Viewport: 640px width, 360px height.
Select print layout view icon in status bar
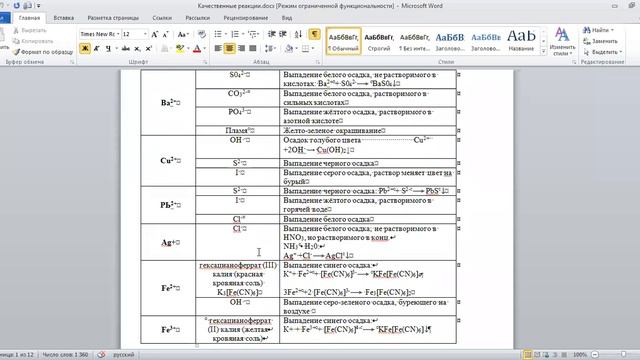point(527,355)
